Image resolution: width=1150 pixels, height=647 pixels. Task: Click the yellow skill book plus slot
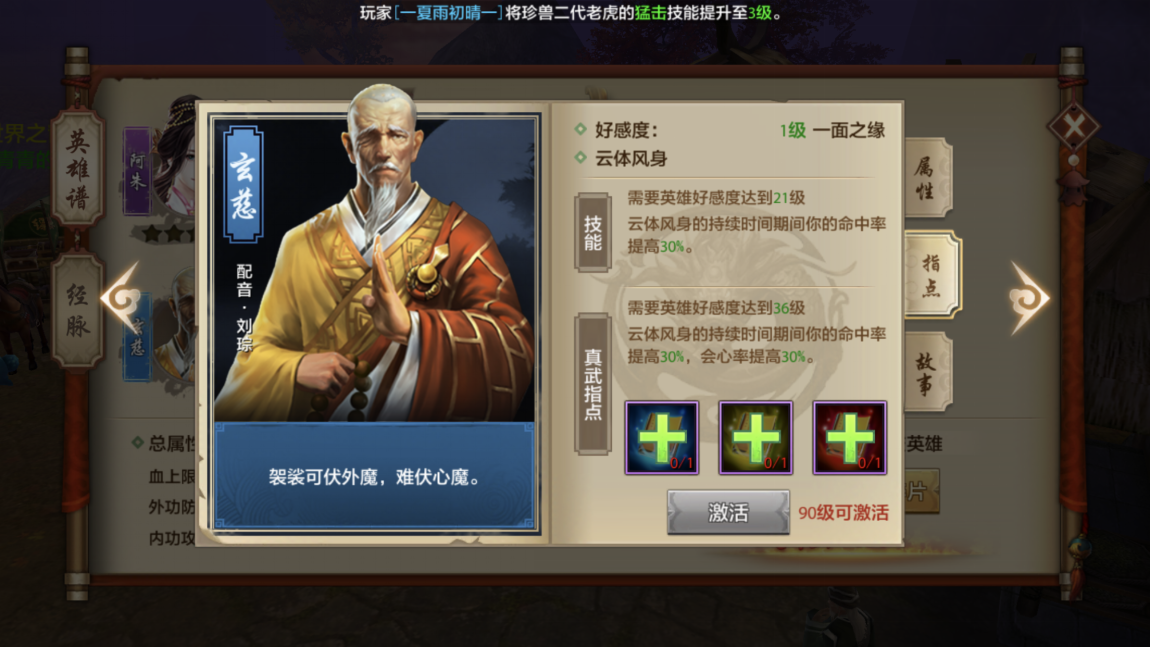click(755, 438)
